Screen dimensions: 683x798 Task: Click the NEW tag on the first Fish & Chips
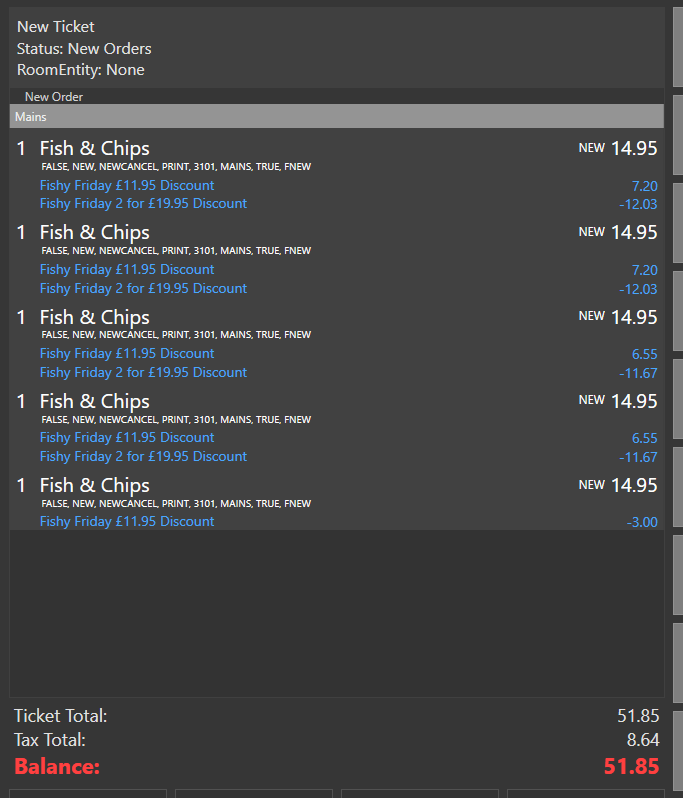(x=591, y=148)
